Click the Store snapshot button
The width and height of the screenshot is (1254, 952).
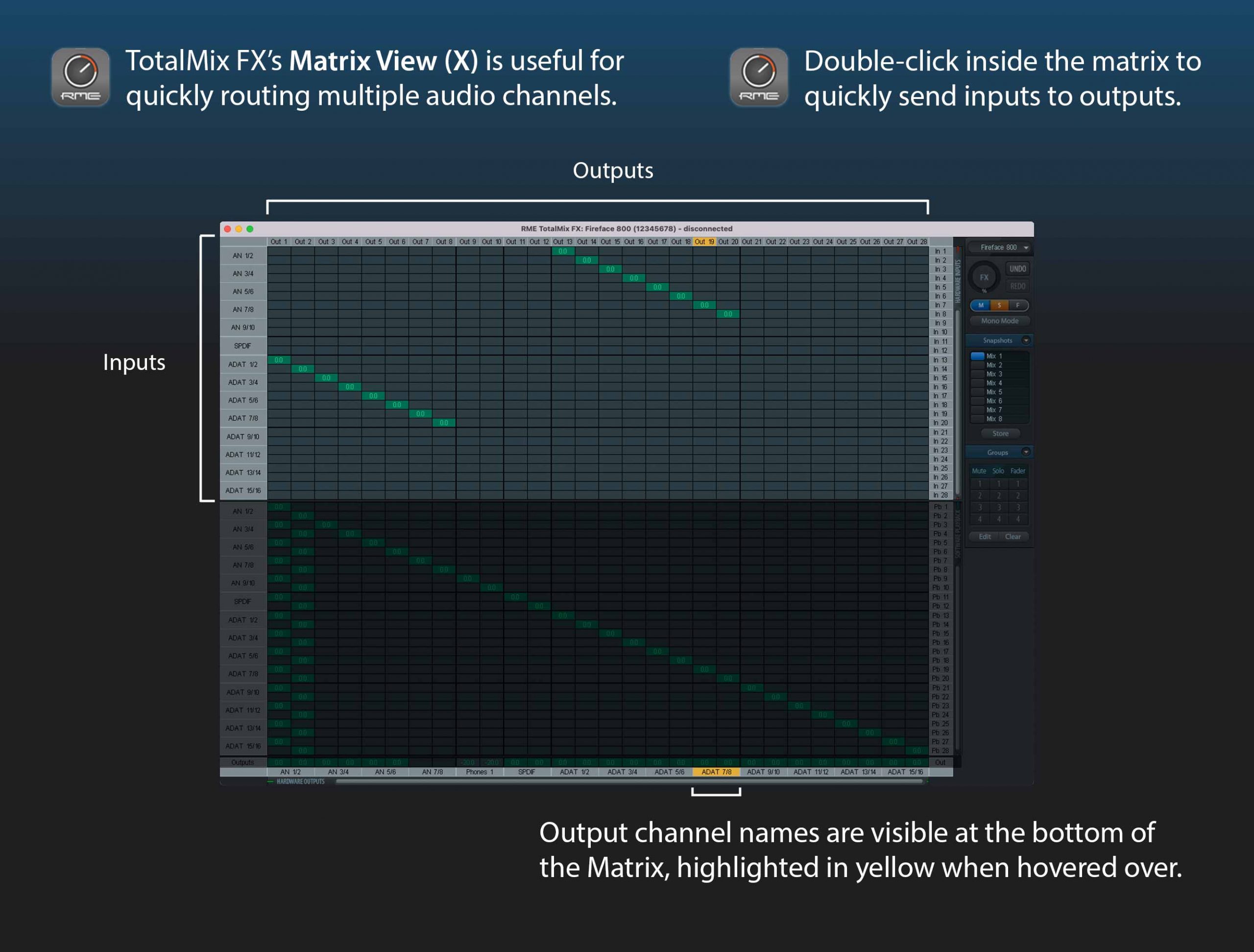[x=1000, y=434]
